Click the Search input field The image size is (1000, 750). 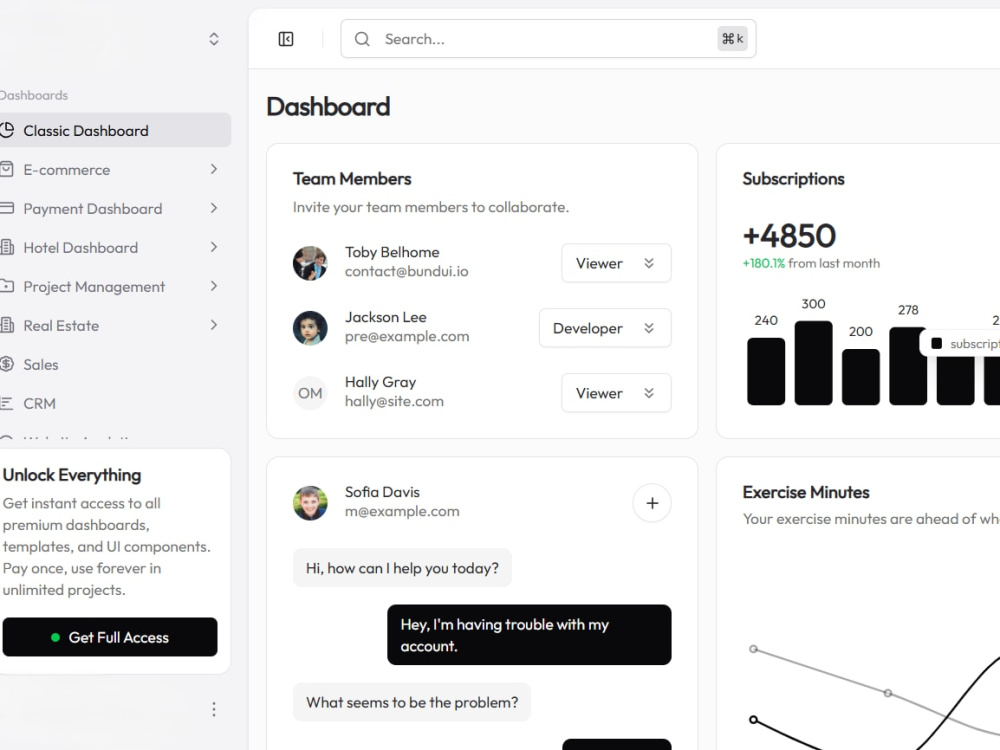548,39
